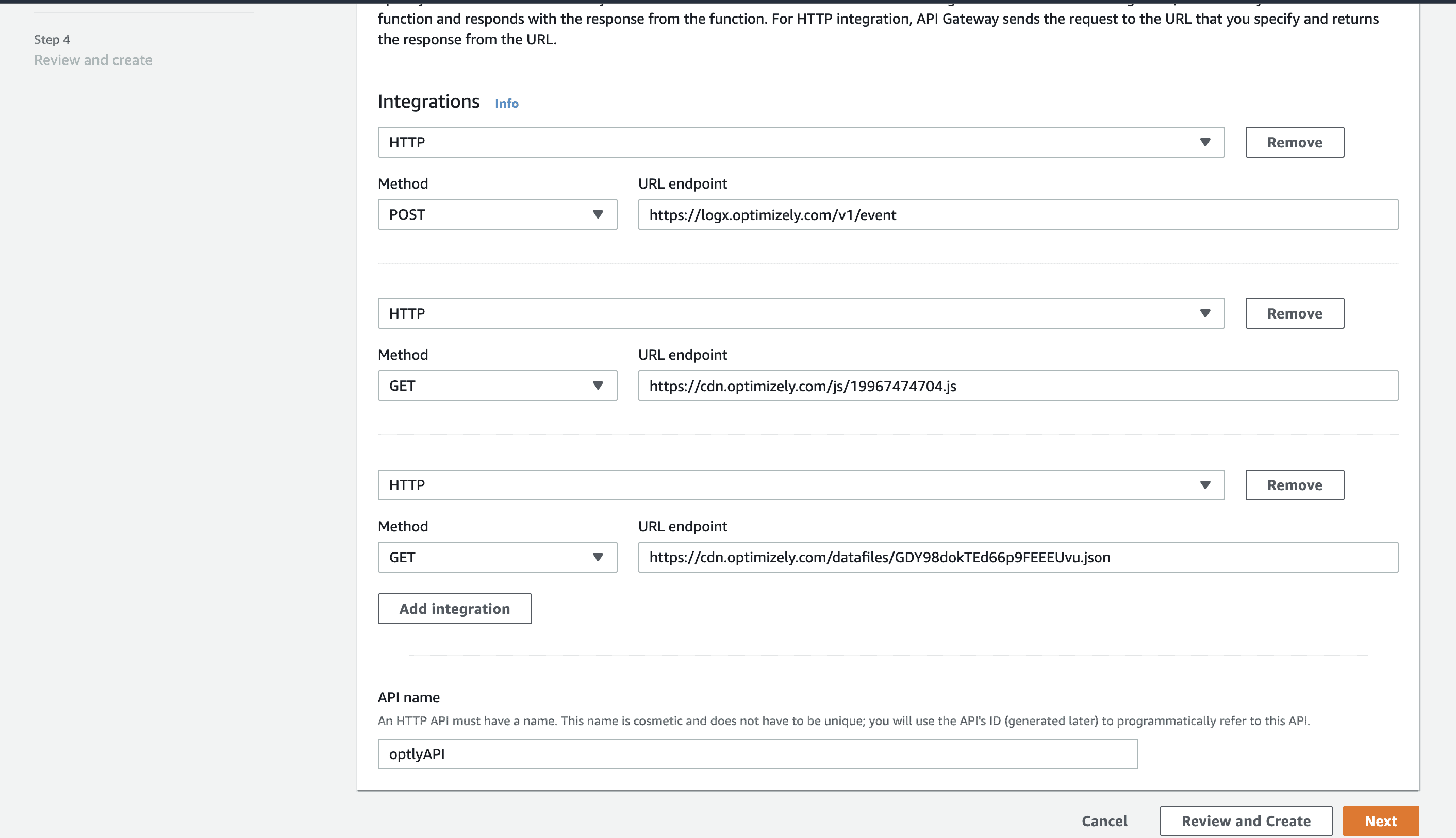Remove the third HTTP integration
This screenshot has width=1456, height=838.
point(1294,484)
